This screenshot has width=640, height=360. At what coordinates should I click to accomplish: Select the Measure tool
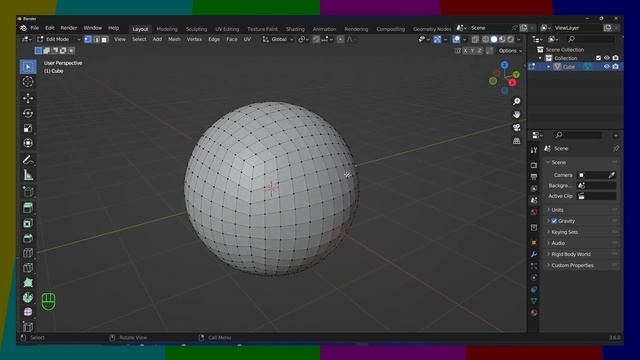click(28, 175)
